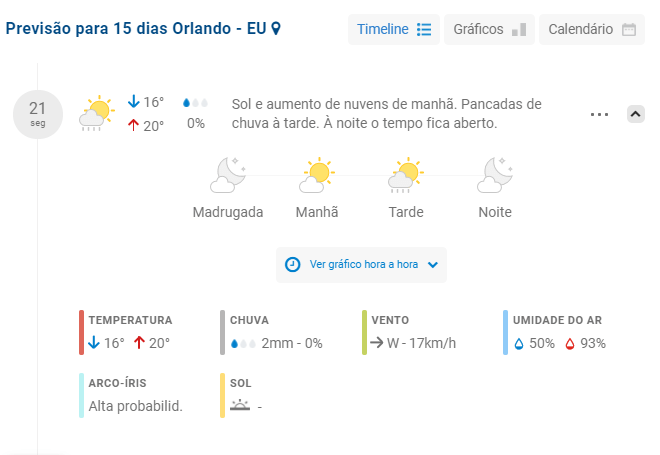660x455 pixels.
Task: Switch to the Timeline view
Action: [x=394, y=29]
